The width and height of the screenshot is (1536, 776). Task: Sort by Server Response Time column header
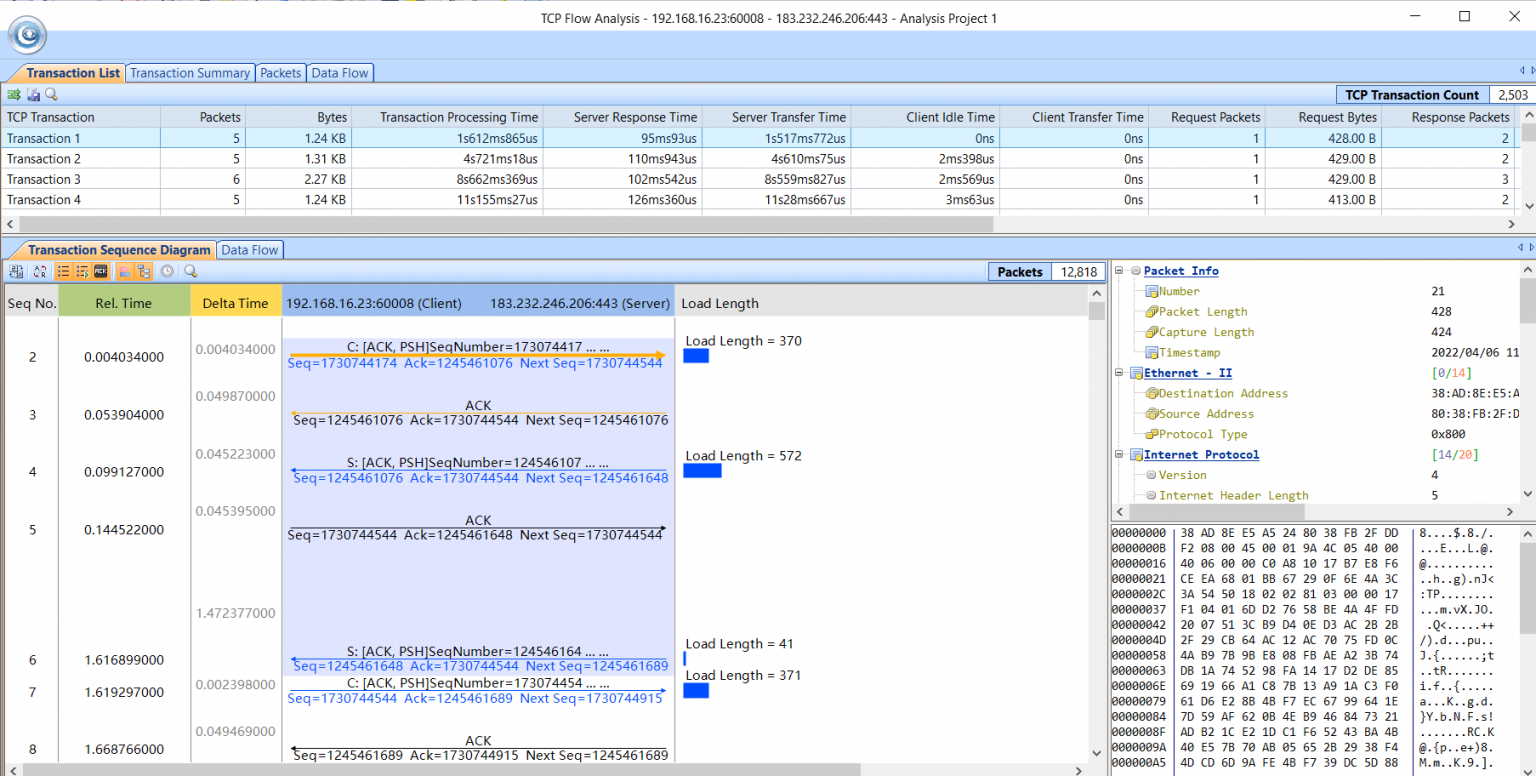pyautogui.click(x=635, y=117)
